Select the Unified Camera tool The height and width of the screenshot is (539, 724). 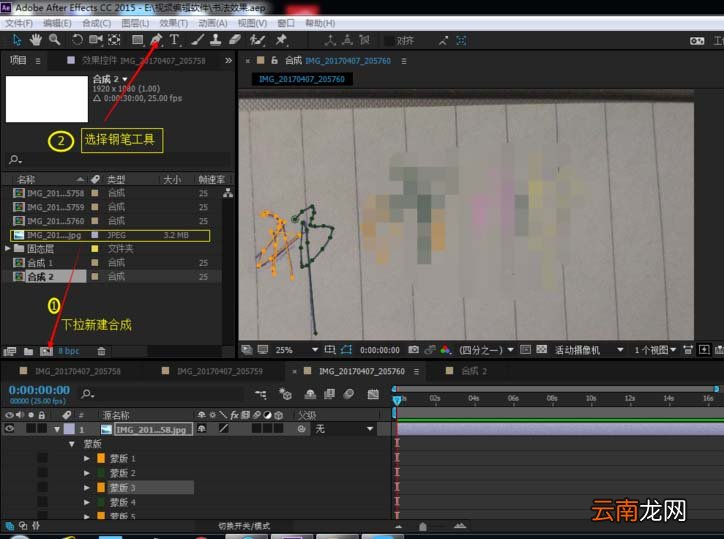(96, 40)
